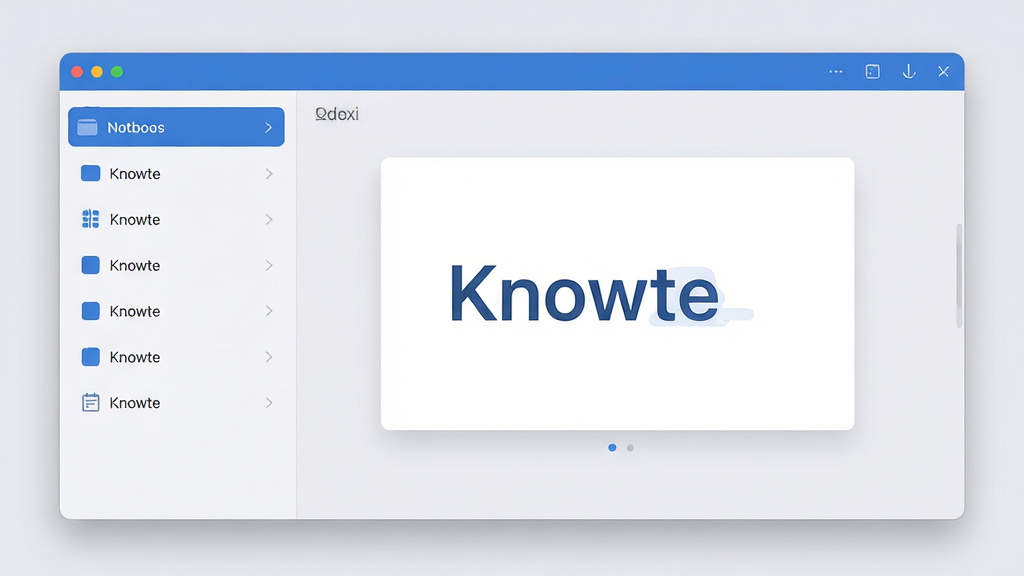This screenshot has height=576, width=1024.
Task: Open the large Knowte preview card
Action: pyautogui.click(x=617, y=294)
